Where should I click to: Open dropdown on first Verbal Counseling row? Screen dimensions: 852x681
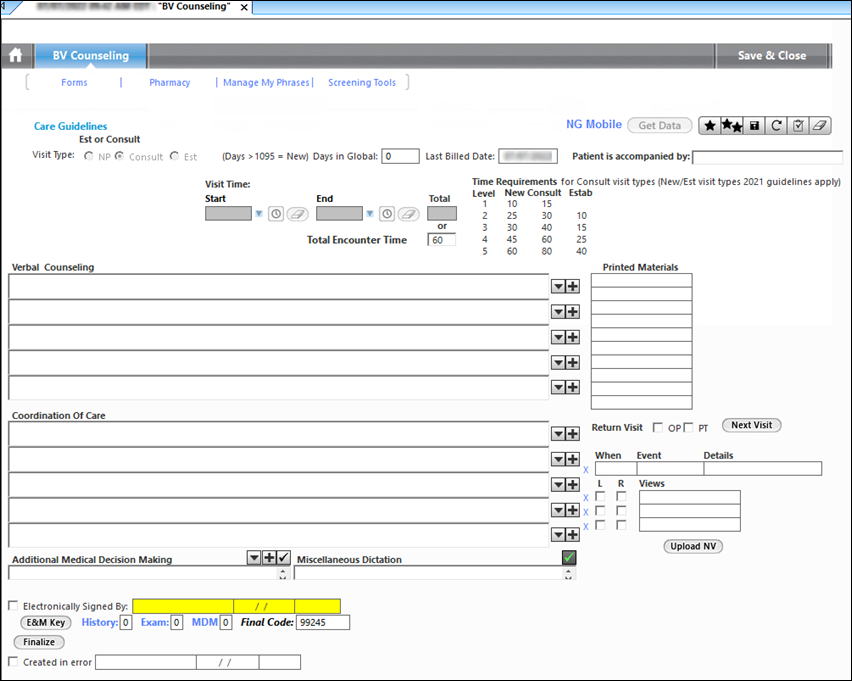coord(558,286)
